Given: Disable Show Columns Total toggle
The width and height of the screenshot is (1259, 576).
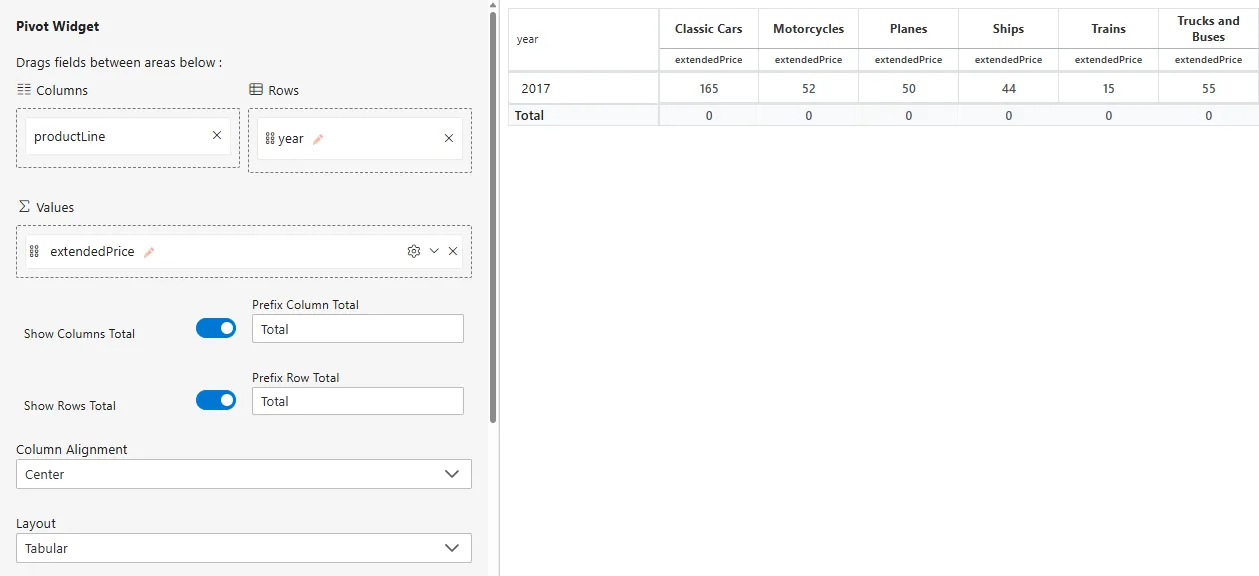Looking at the screenshot, I should click(216, 328).
